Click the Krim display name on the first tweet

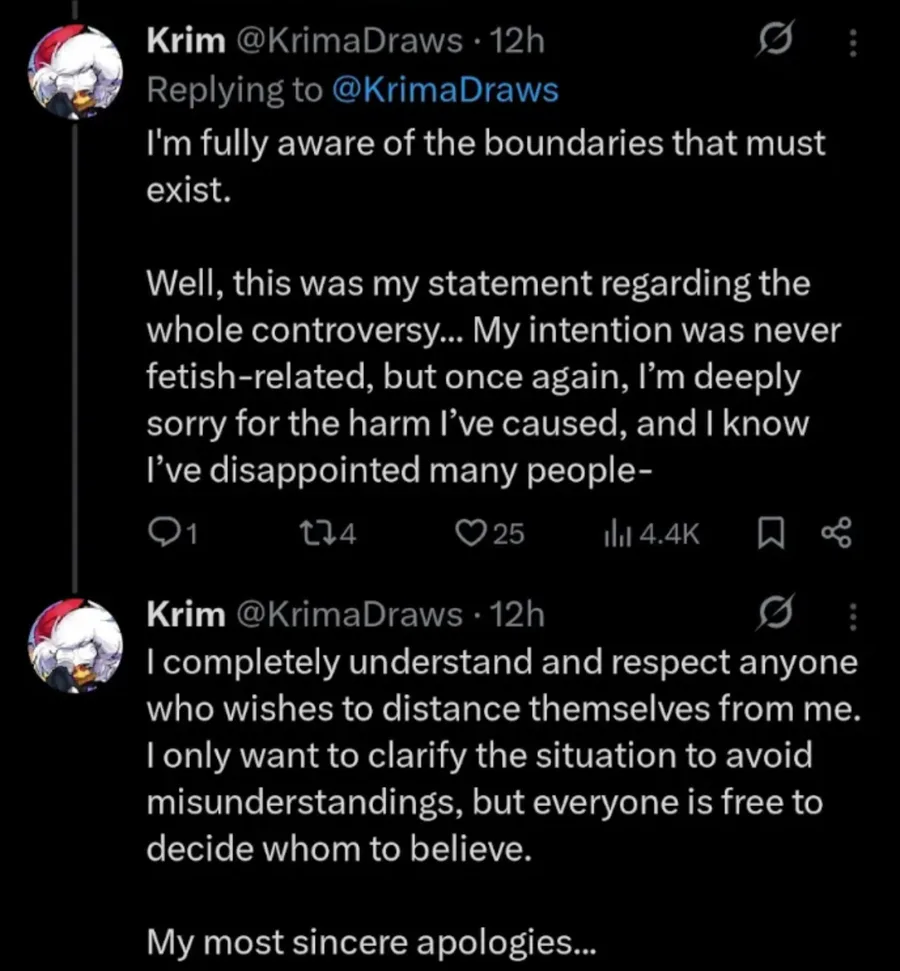185,41
